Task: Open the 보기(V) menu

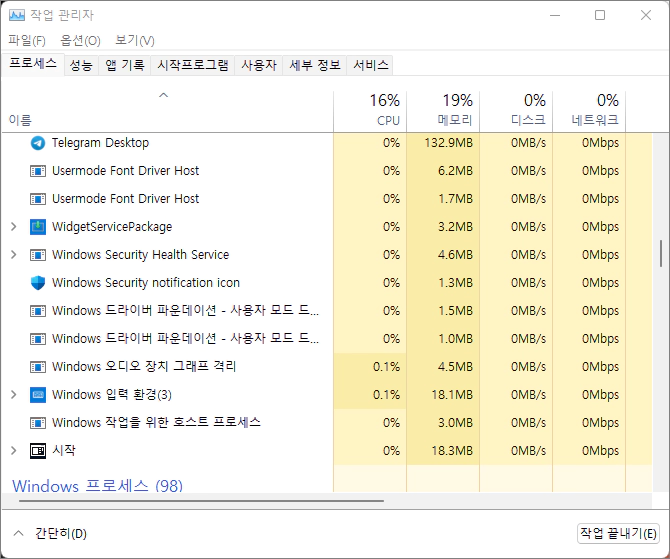Action: [135, 41]
